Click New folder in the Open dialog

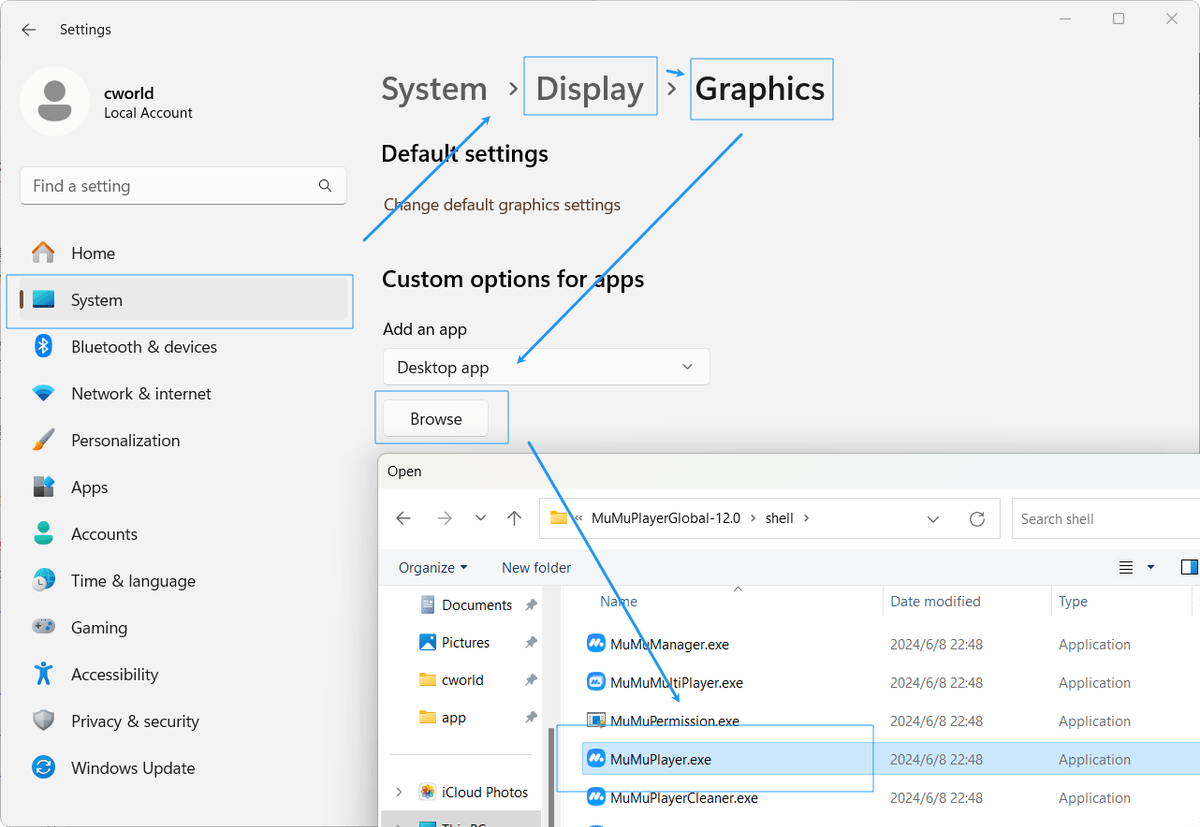(536, 567)
